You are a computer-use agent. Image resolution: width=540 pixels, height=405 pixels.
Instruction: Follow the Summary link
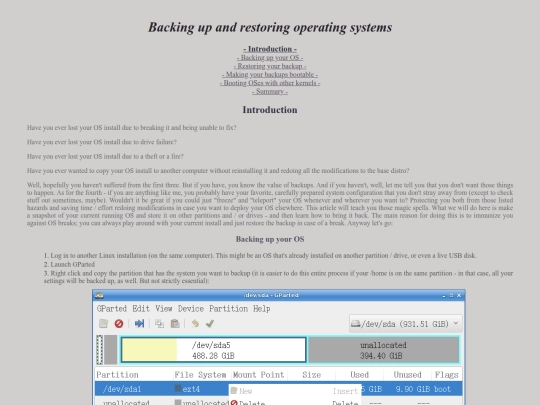click(x=270, y=92)
